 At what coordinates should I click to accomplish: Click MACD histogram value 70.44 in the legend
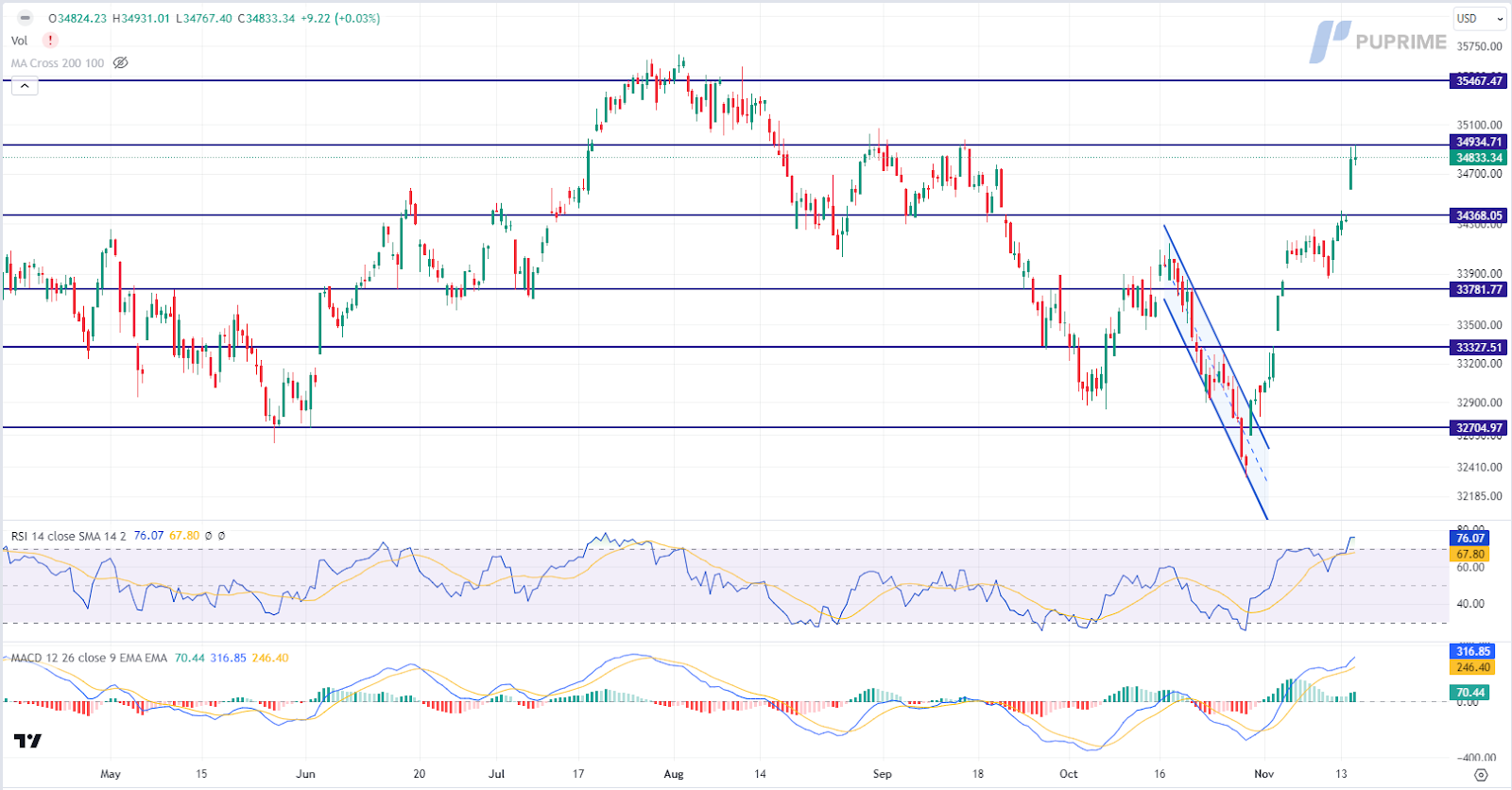(x=190, y=658)
